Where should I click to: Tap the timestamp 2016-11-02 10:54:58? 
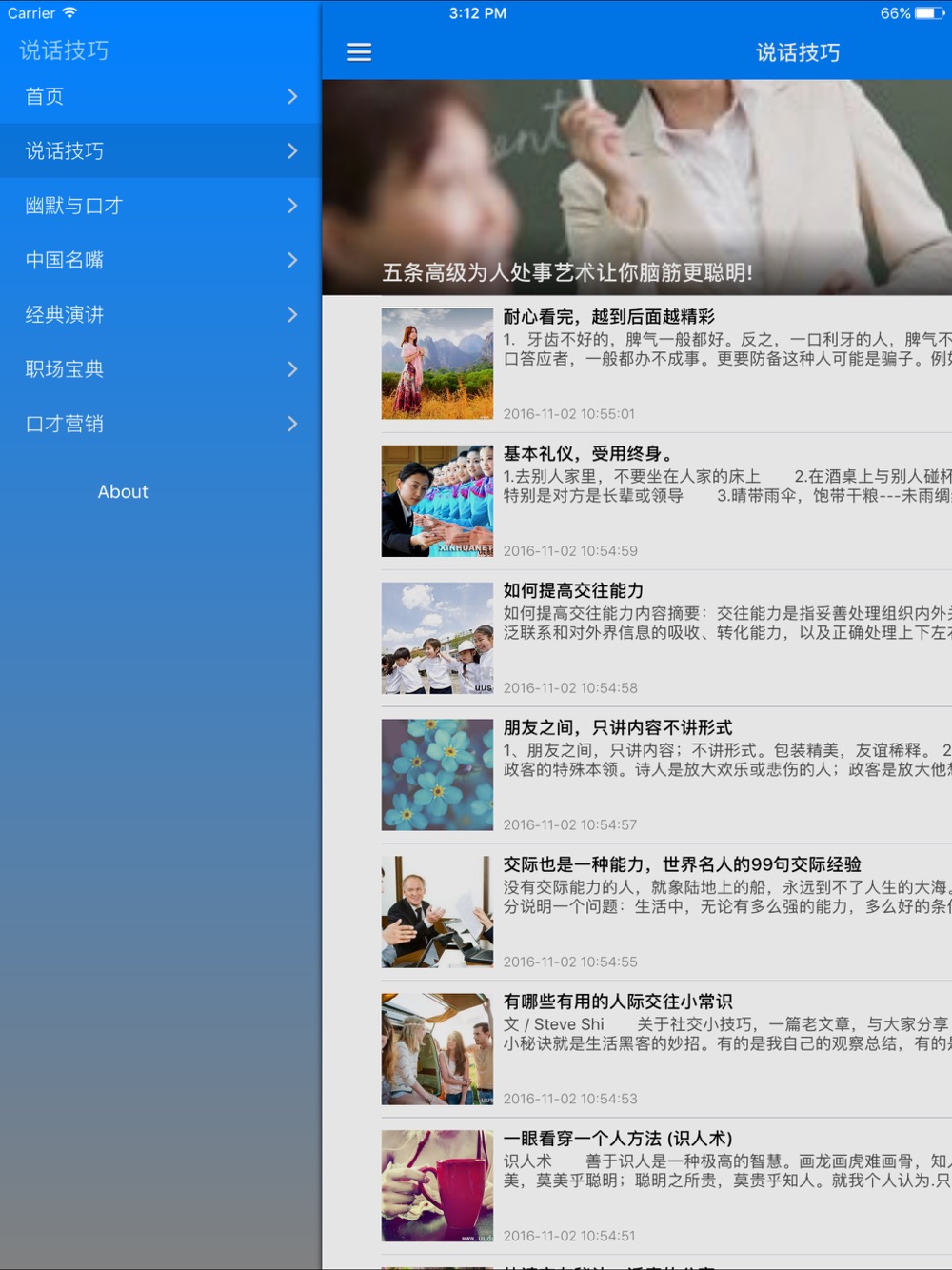[570, 688]
